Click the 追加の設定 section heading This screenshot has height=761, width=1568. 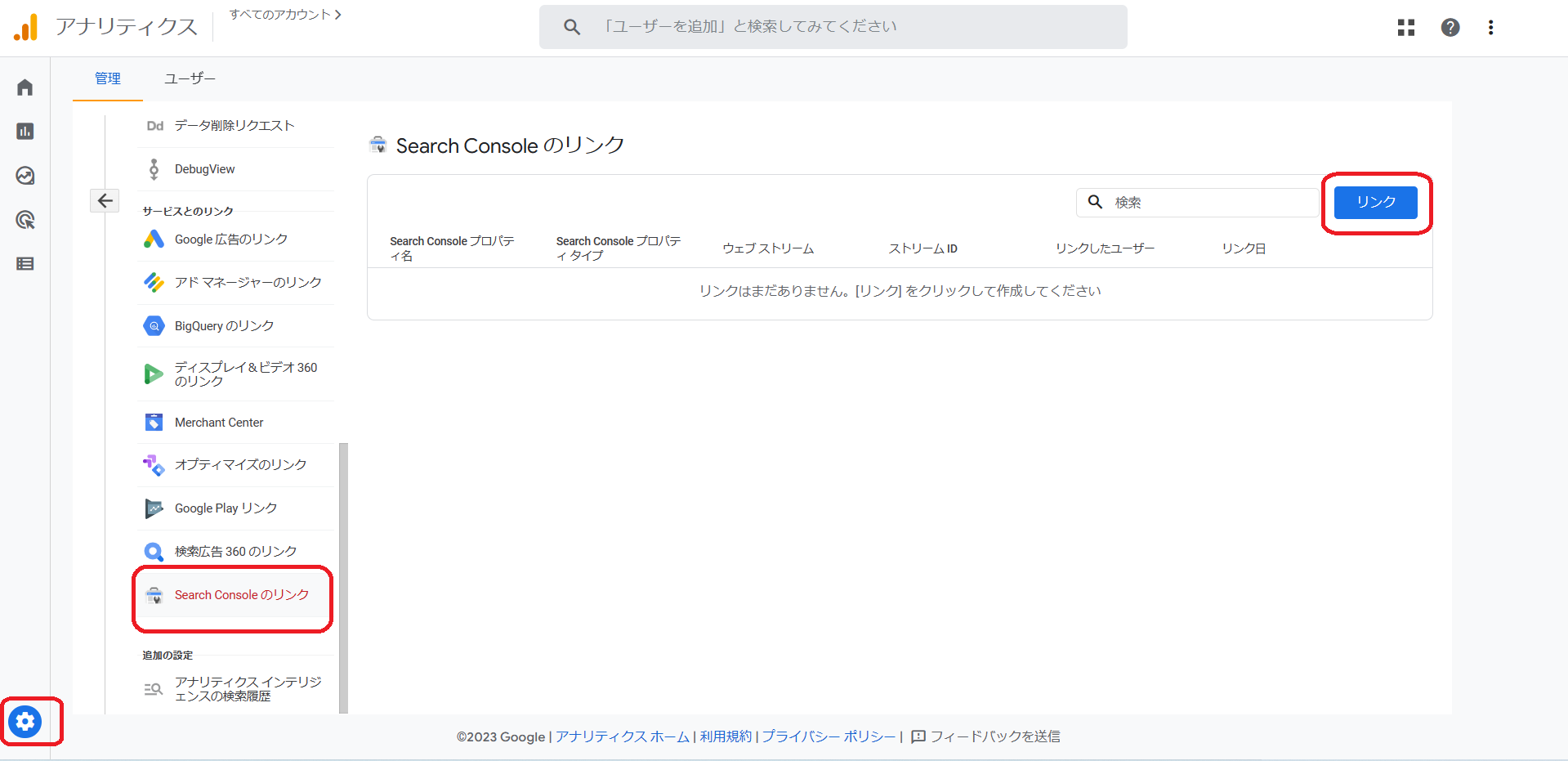click(x=168, y=655)
